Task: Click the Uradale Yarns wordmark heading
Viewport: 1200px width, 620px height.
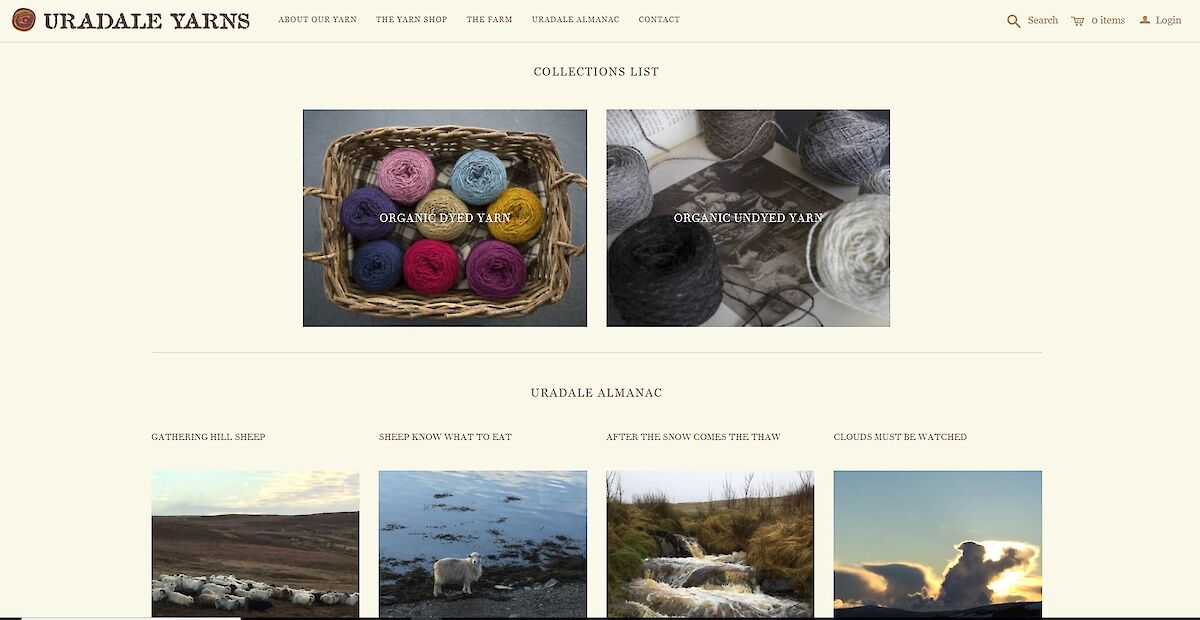Action: pos(146,20)
